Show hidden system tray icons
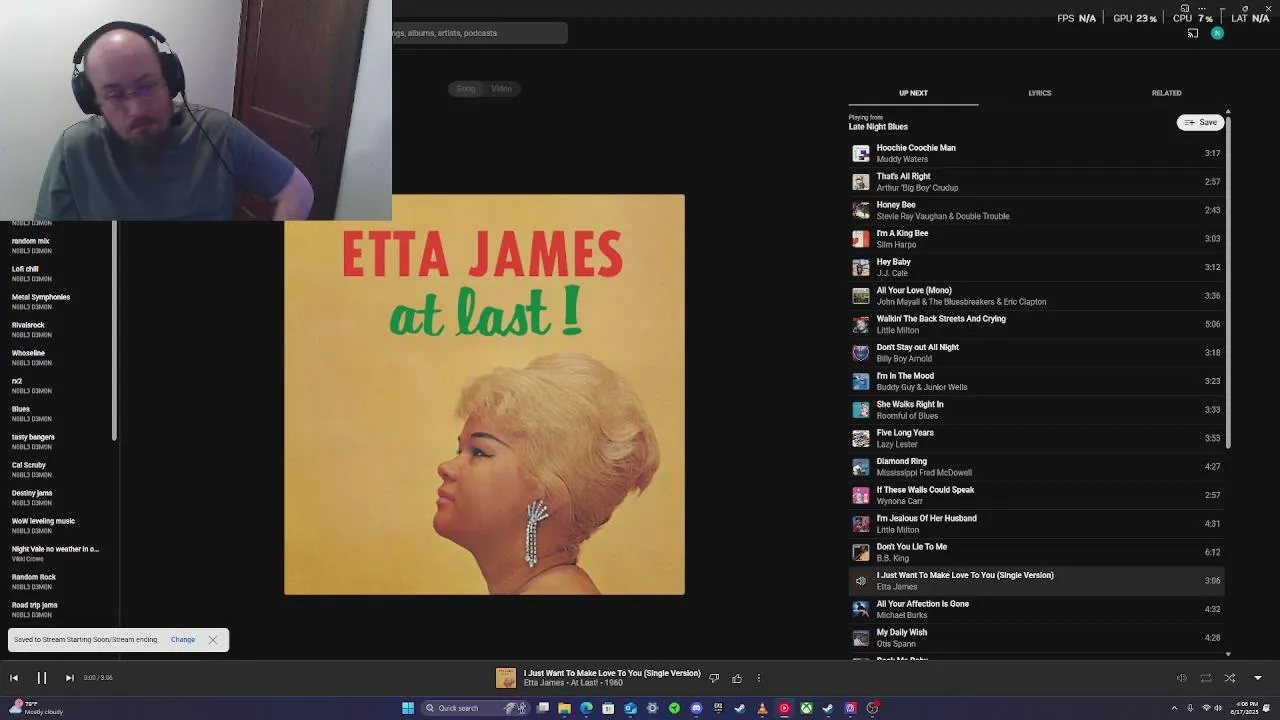This screenshot has width=1280, height=720. click(1175, 708)
